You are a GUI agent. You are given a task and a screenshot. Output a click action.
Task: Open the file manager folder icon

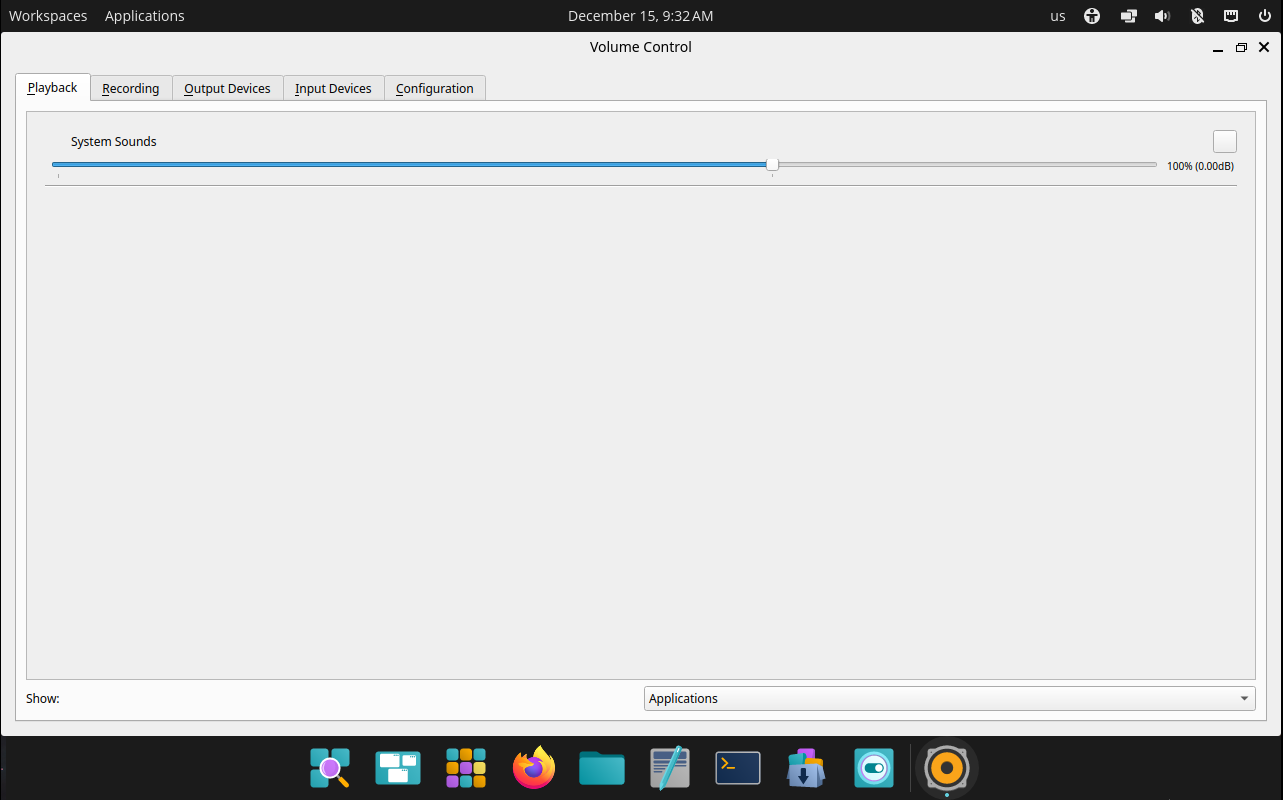pos(601,768)
